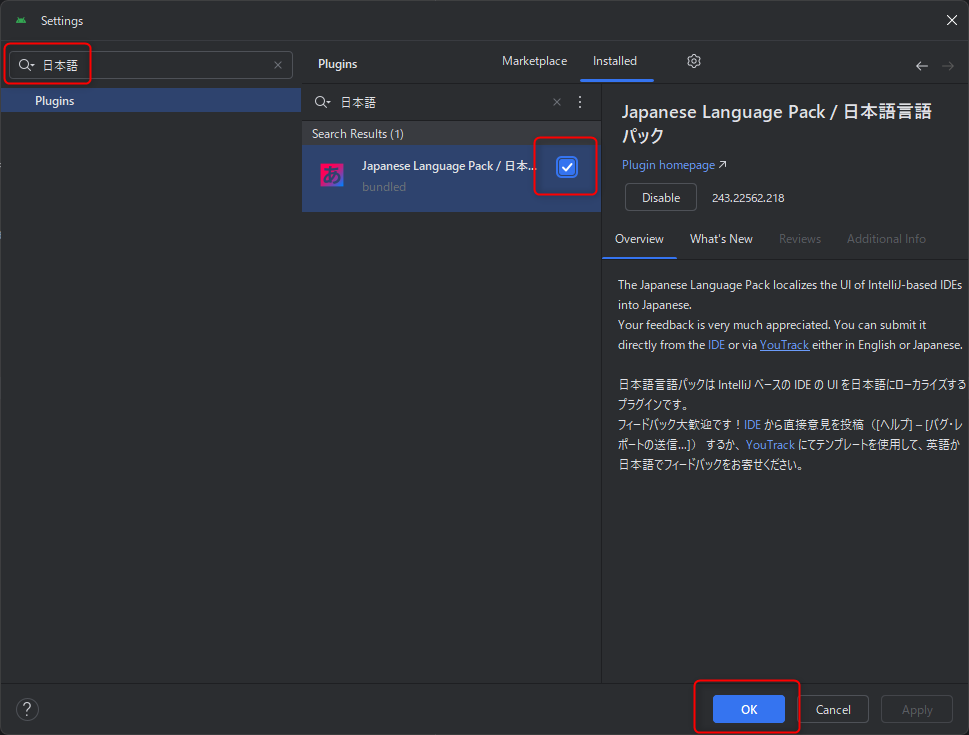Viewport: 969px width, 735px height.
Task: Click the Disable button
Action: coord(661,198)
